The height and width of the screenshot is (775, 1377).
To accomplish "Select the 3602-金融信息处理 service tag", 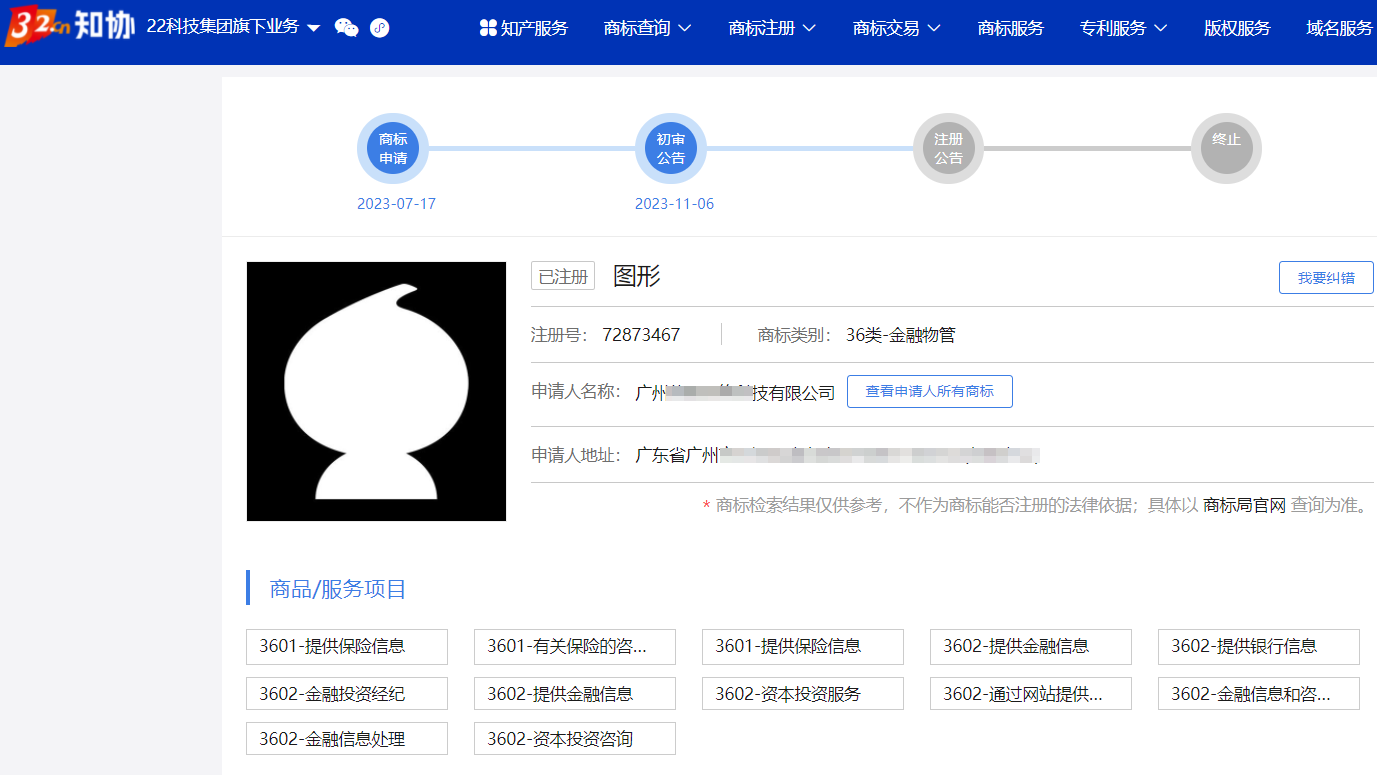I will 347,739.
